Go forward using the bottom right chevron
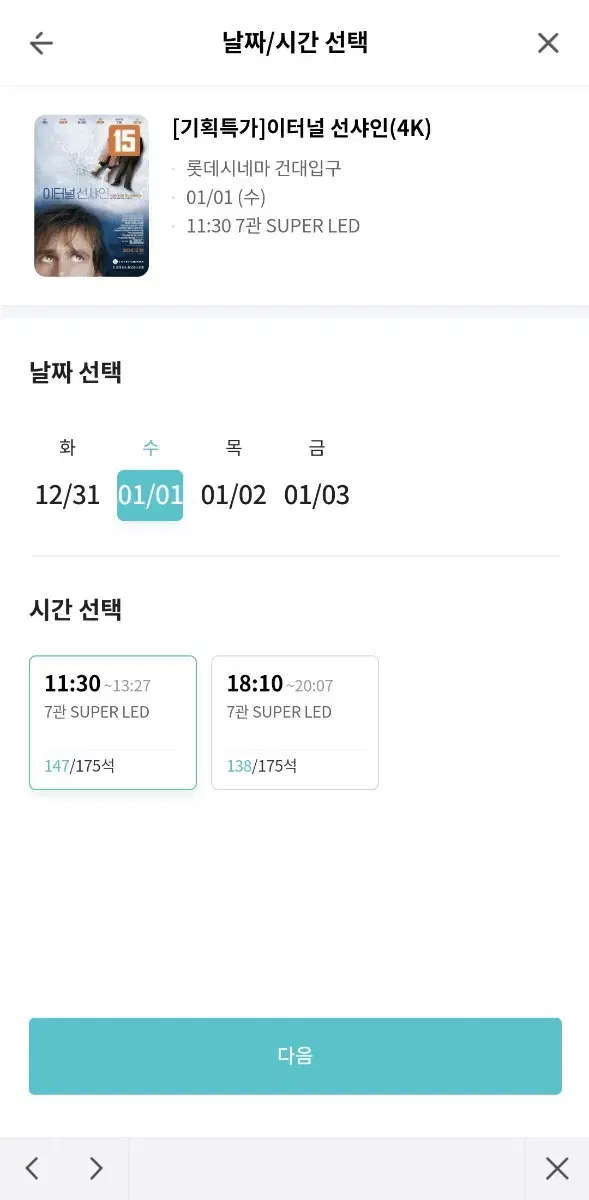 [x=96, y=1168]
